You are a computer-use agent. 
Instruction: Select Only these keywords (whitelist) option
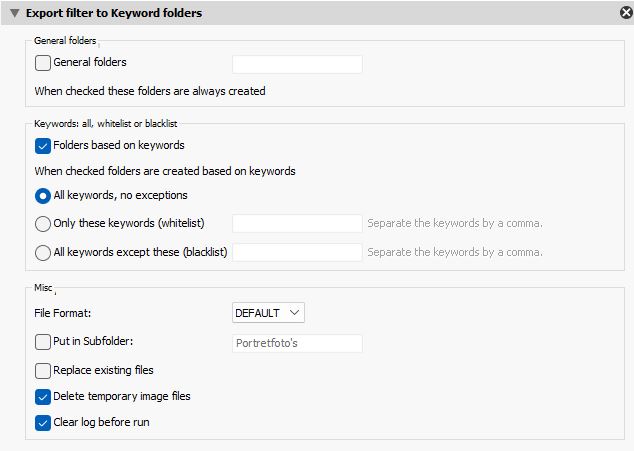[43, 224]
